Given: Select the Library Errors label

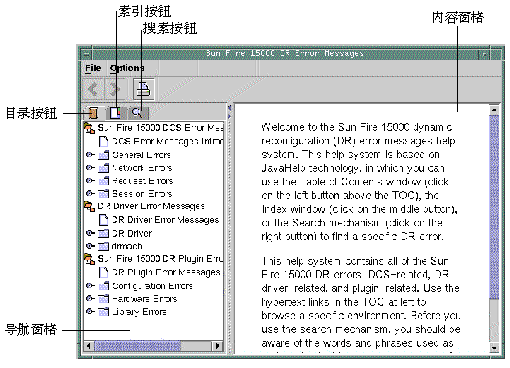Looking at the screenshot, I should coord(139,311).
